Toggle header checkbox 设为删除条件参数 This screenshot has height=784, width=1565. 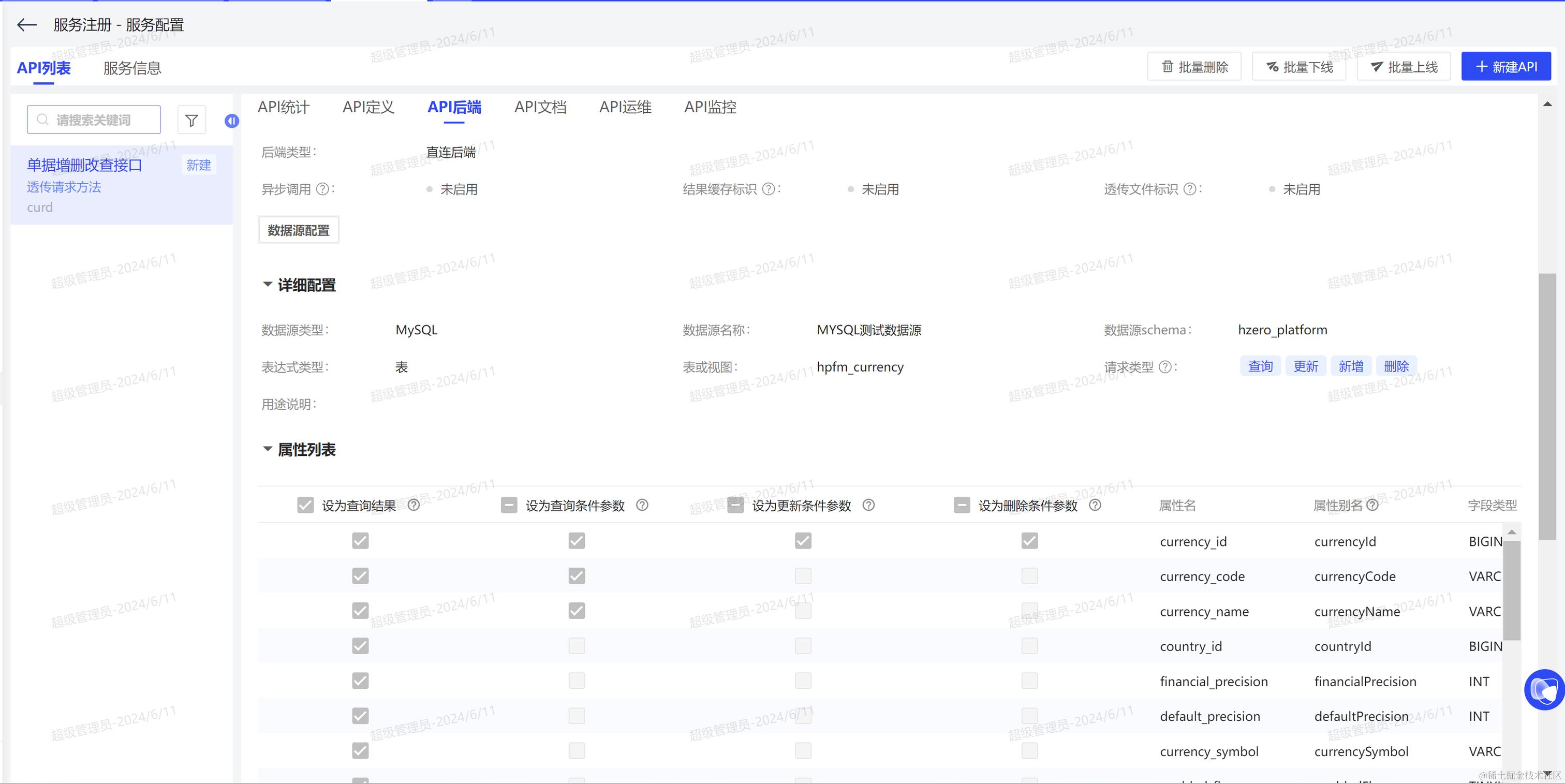962,505
